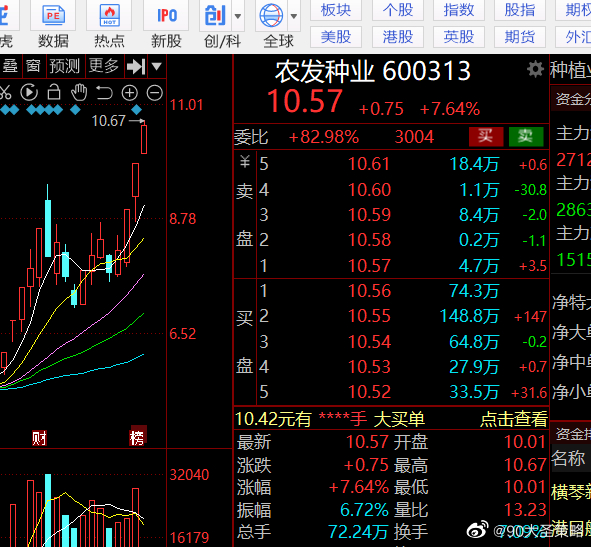Open the 更多 tab
This screenshot has width=591, height=547.
pyautogui.click(x=104, y=66)
